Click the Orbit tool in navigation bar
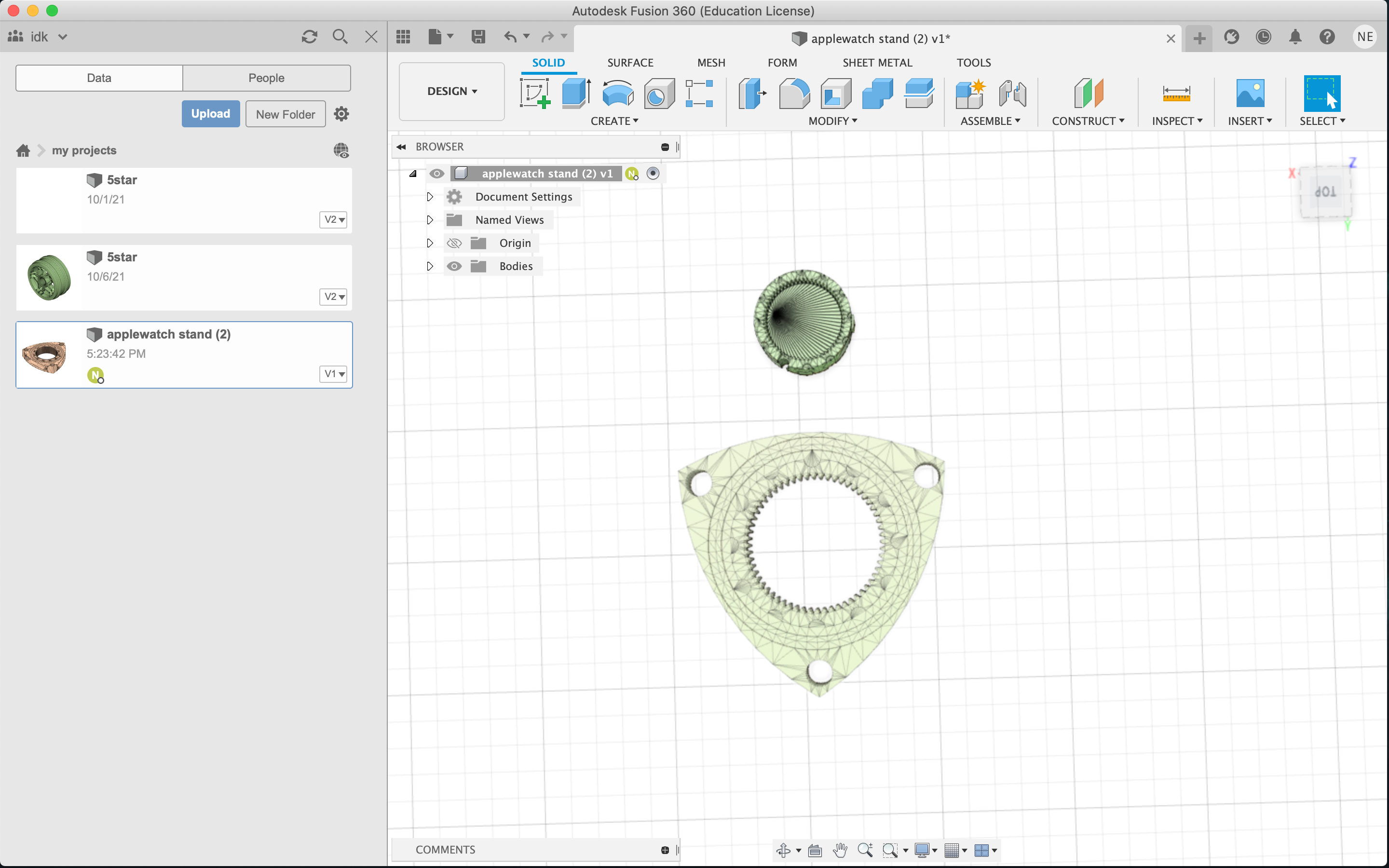The height and width of the screenshot is (868, 1389). coord(783,850)
